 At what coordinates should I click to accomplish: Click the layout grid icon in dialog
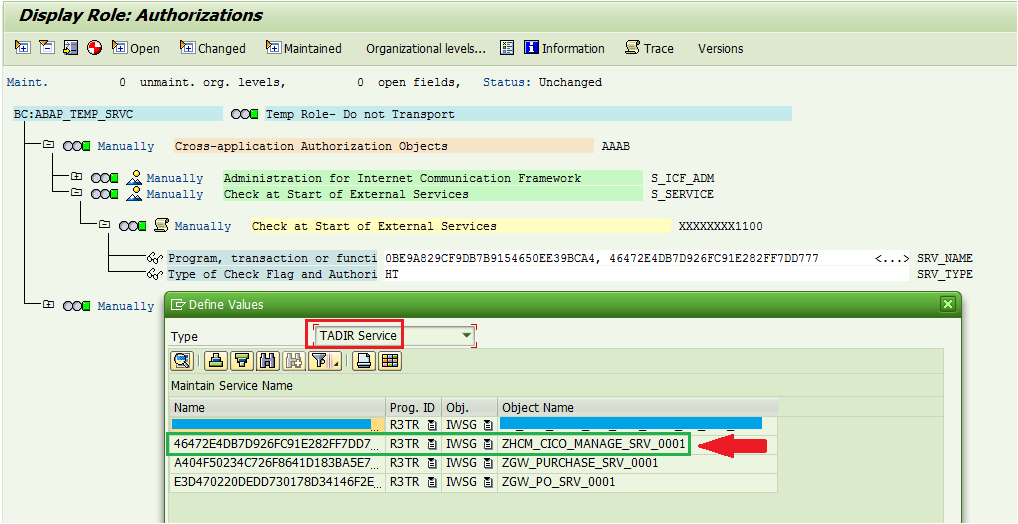click(x=390, y=361)
